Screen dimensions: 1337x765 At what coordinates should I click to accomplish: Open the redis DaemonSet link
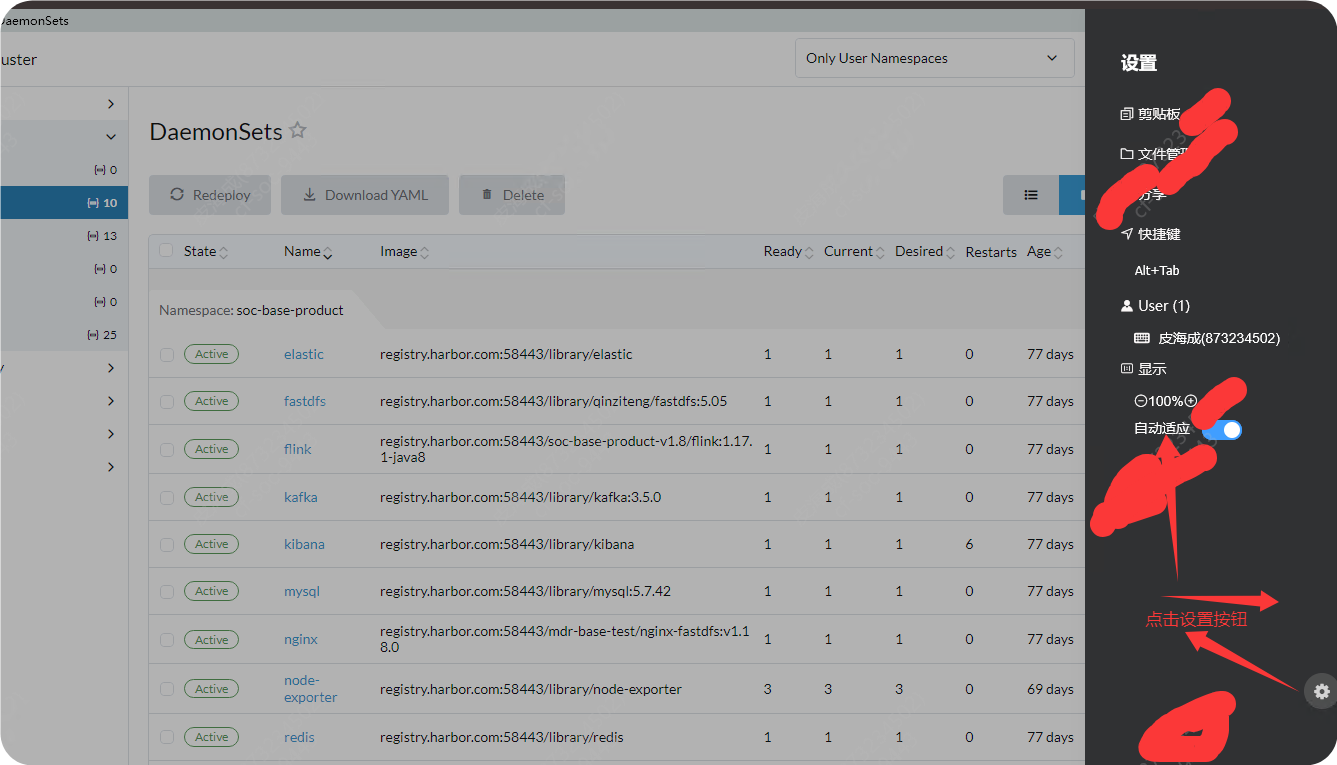299,737
